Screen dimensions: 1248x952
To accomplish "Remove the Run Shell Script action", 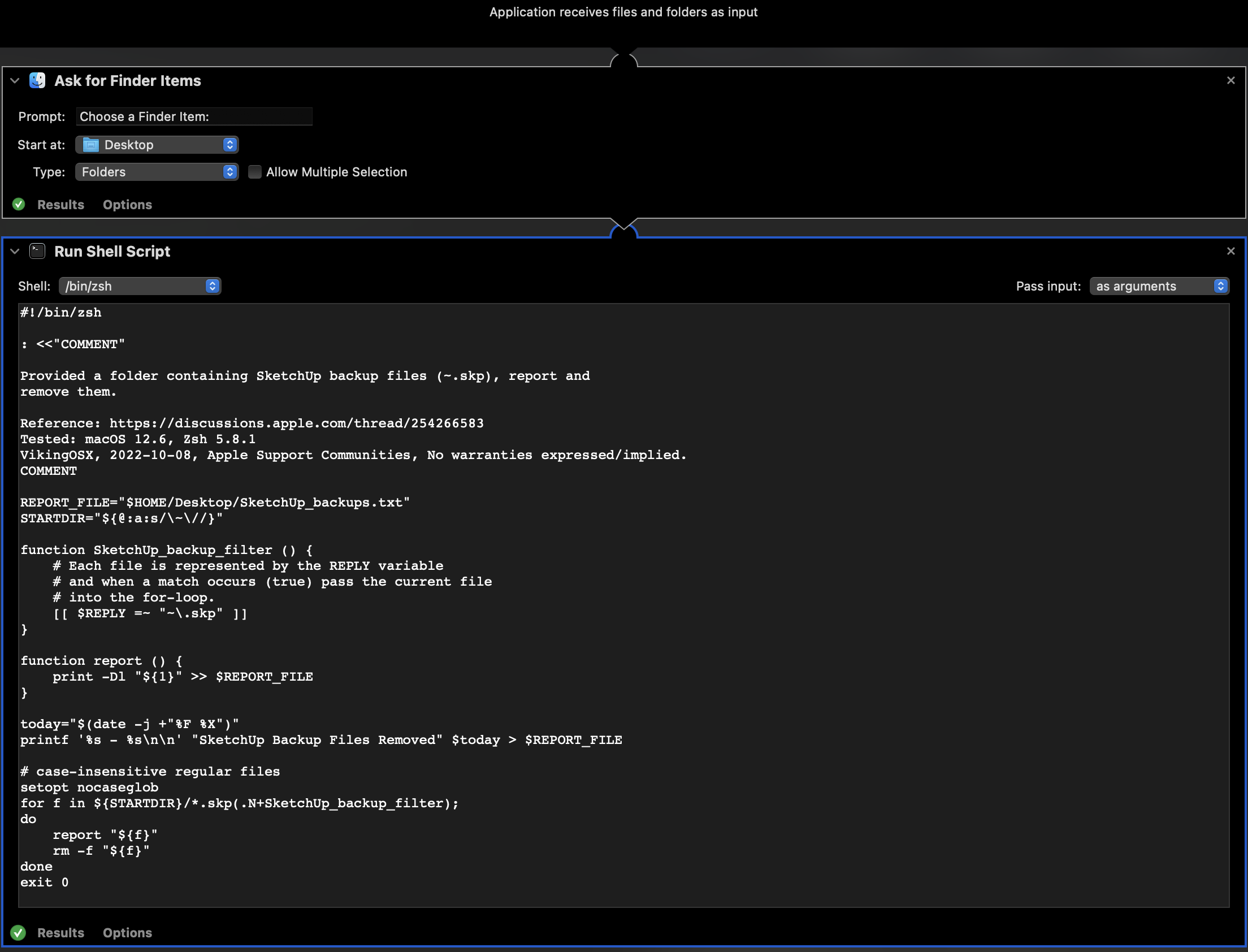I will click(1230, 251).
